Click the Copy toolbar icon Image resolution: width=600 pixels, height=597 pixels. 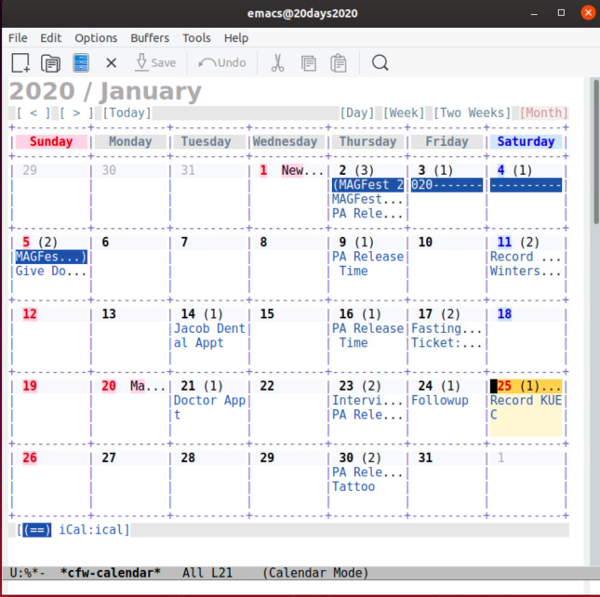tap(308, 63)
